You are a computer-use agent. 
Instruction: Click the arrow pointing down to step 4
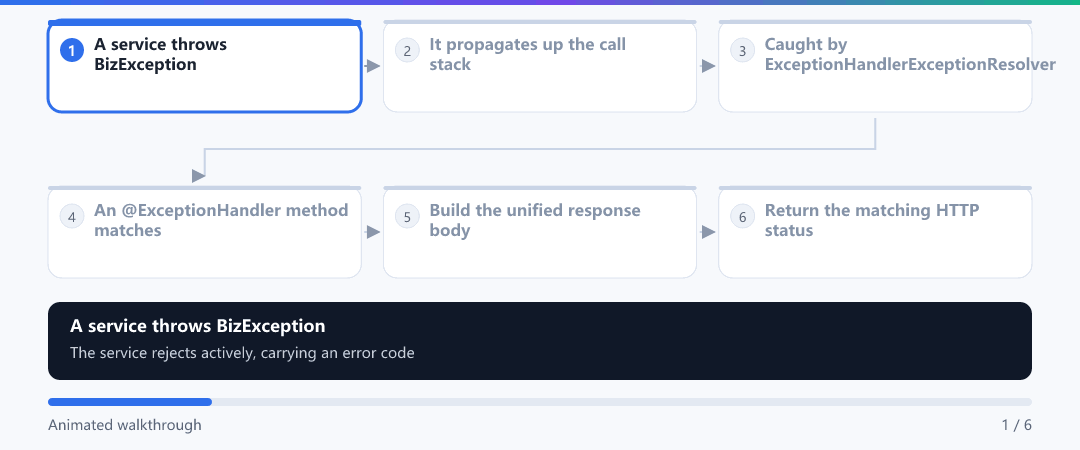198,176
